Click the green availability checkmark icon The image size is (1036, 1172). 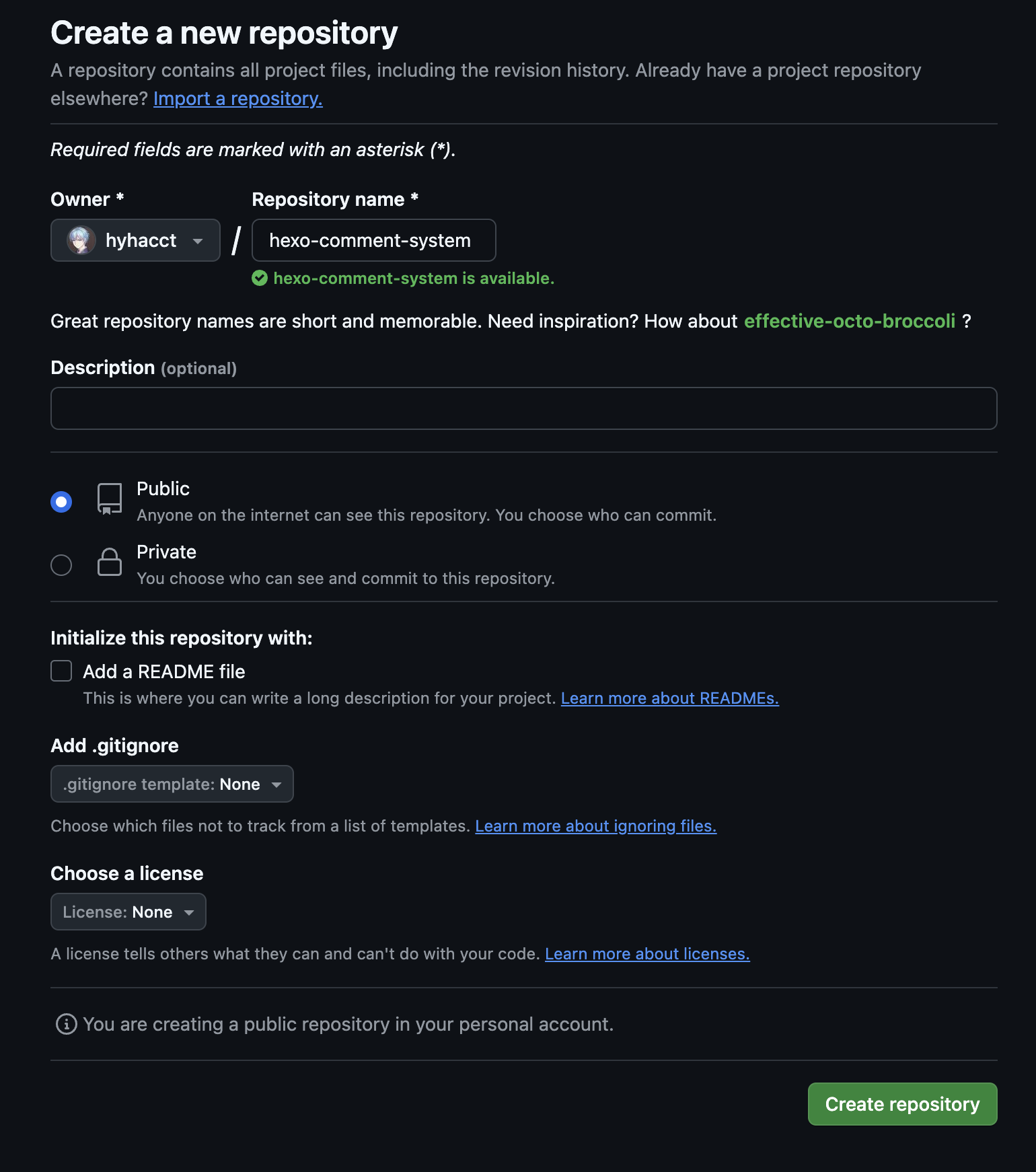pos(260,279)
